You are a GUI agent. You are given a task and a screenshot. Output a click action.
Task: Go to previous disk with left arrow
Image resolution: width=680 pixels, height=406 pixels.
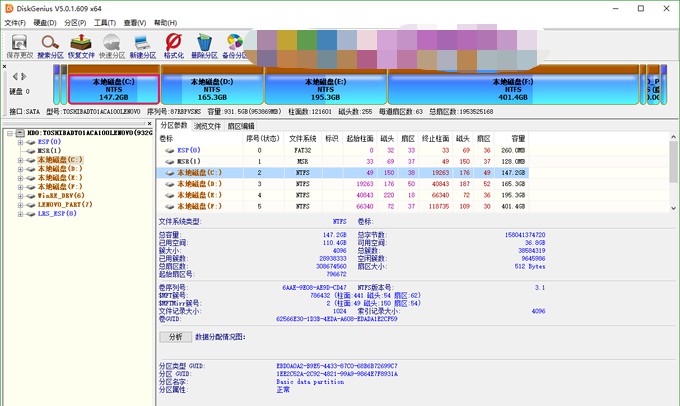(13, 77)
